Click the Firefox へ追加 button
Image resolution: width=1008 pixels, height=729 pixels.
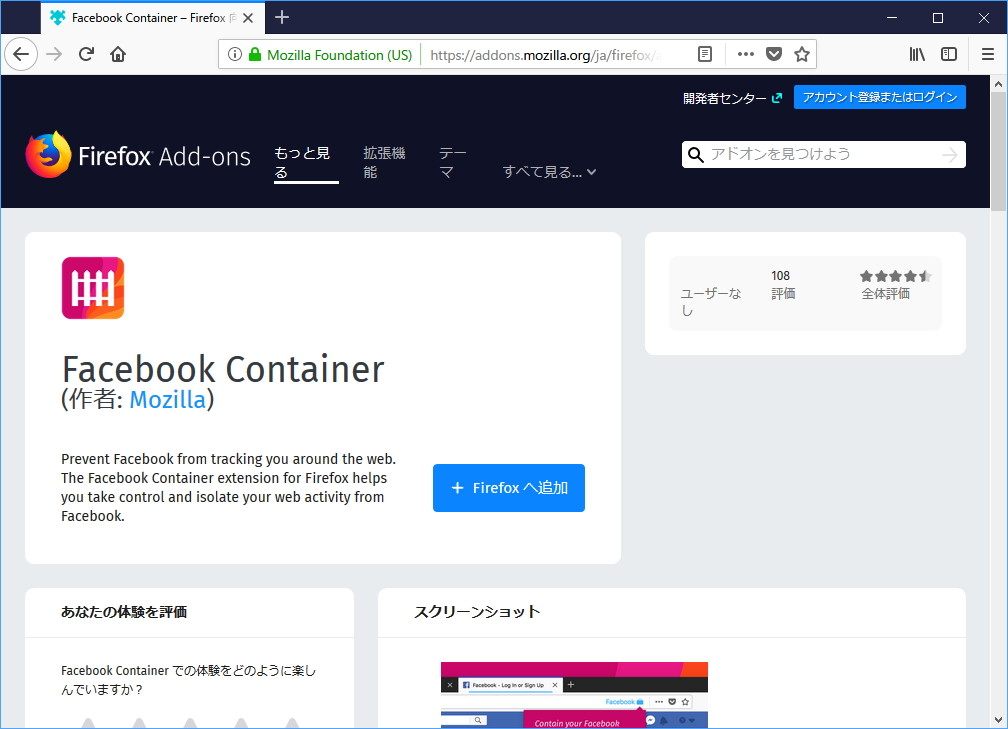(x=508, y=487)
